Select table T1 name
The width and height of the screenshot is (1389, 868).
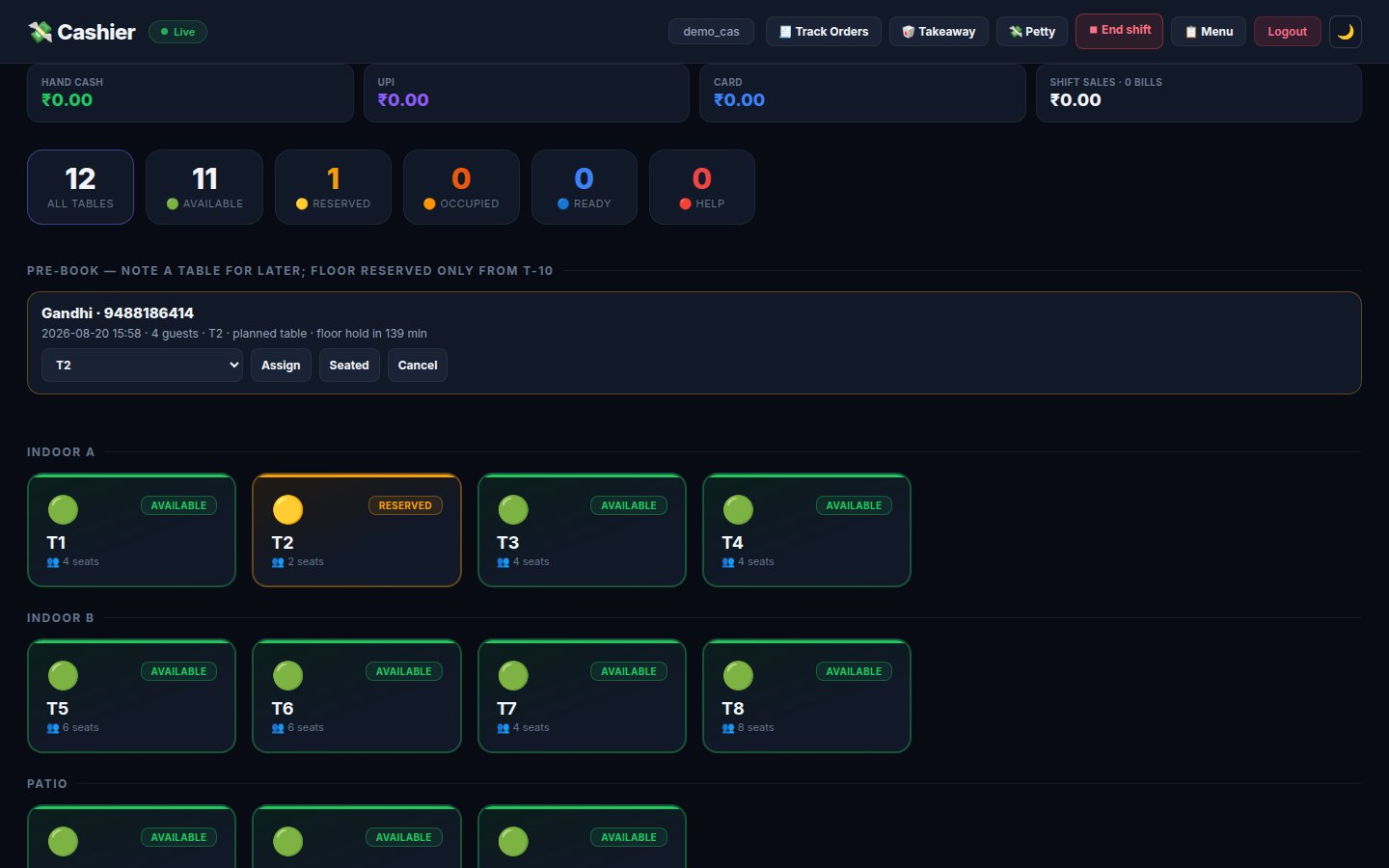(57, 543)
